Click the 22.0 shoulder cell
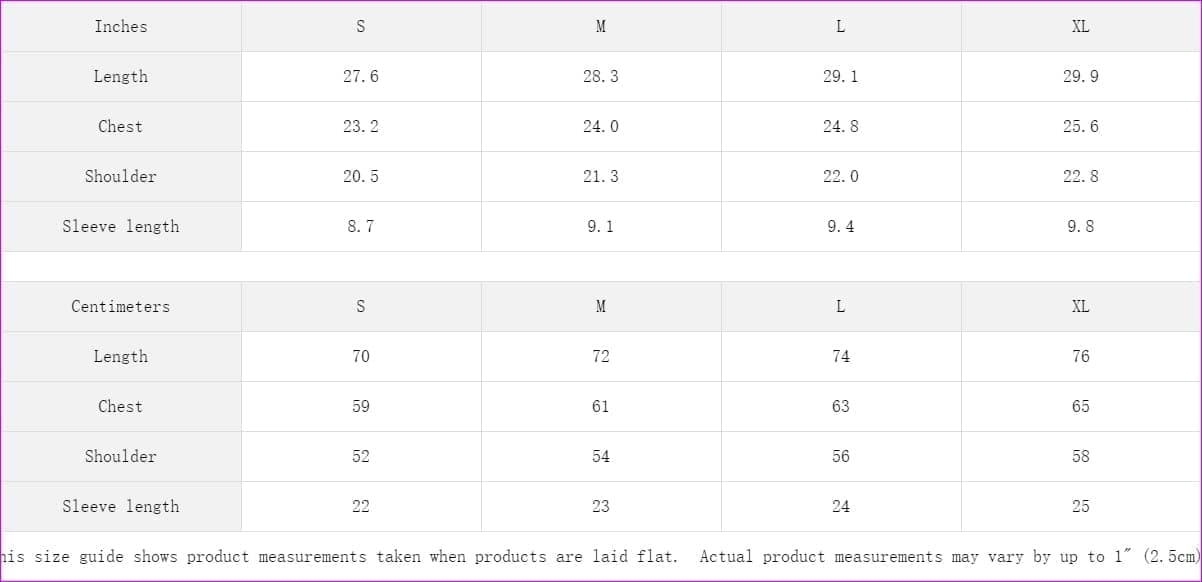1202x582 pixels. point(841,177)
